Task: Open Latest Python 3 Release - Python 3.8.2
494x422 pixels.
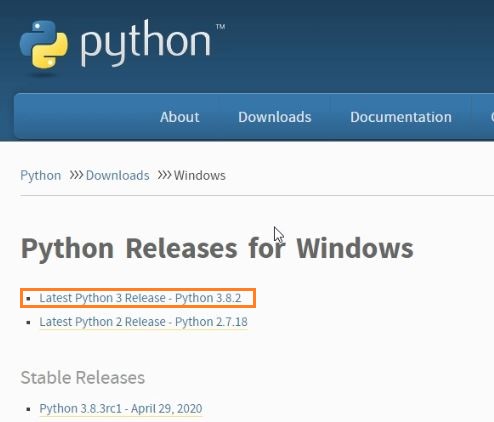Action: [140, 298]
